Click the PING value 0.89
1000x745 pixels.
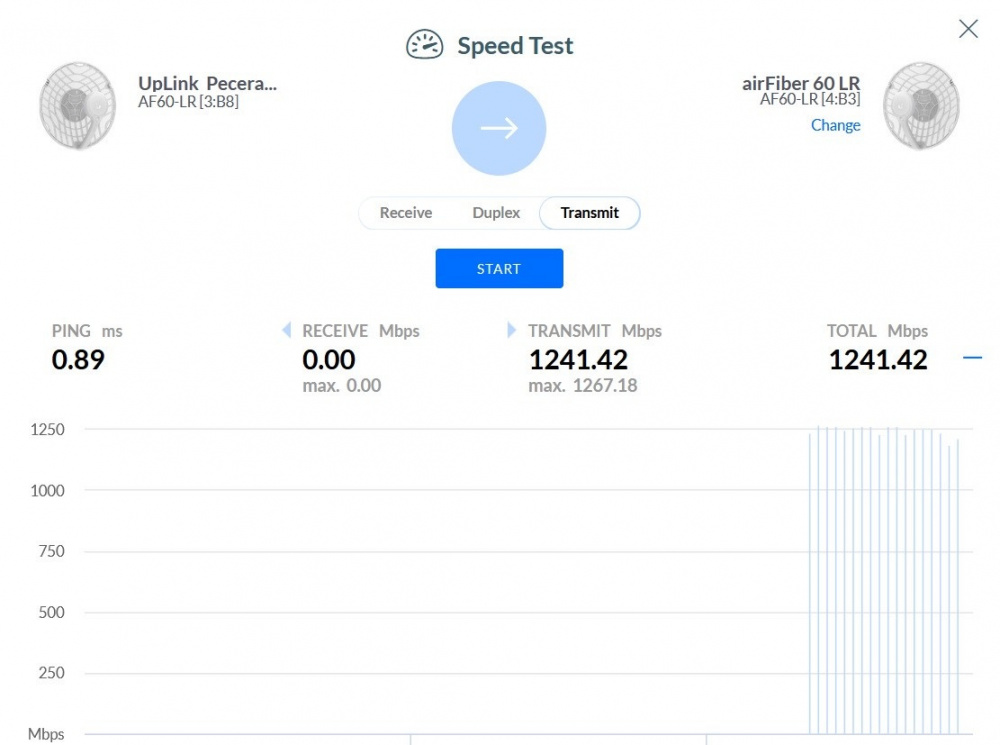point(78,360)
